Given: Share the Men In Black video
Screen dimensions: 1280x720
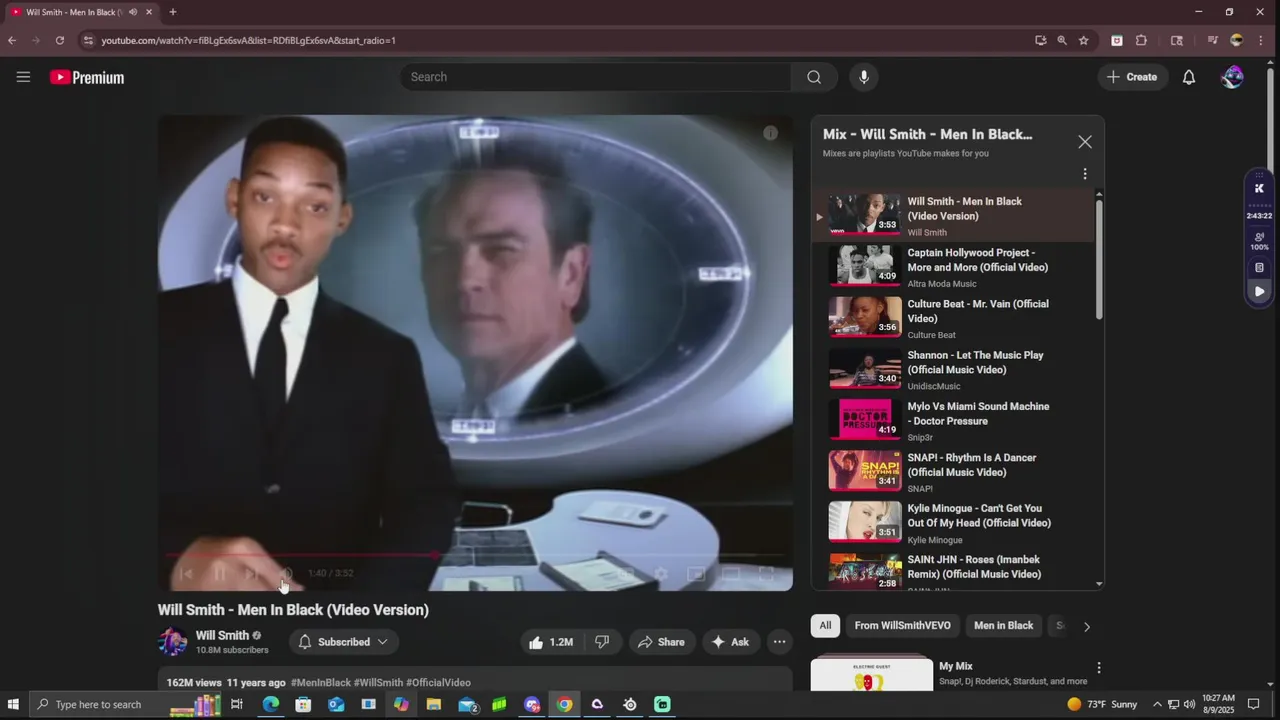Looking at the screenshot, I should (x=661, y=642).
